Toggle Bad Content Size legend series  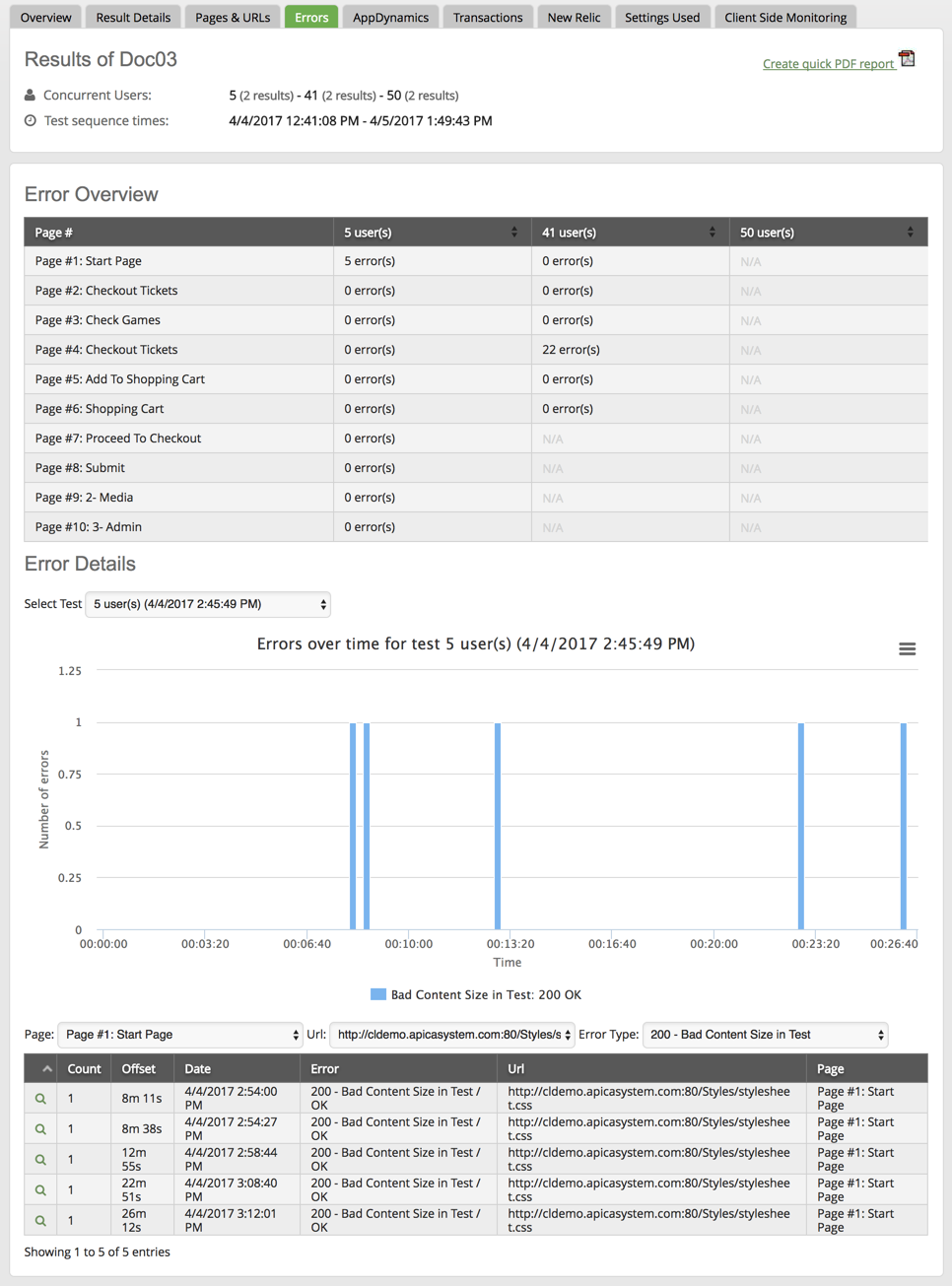486,995
